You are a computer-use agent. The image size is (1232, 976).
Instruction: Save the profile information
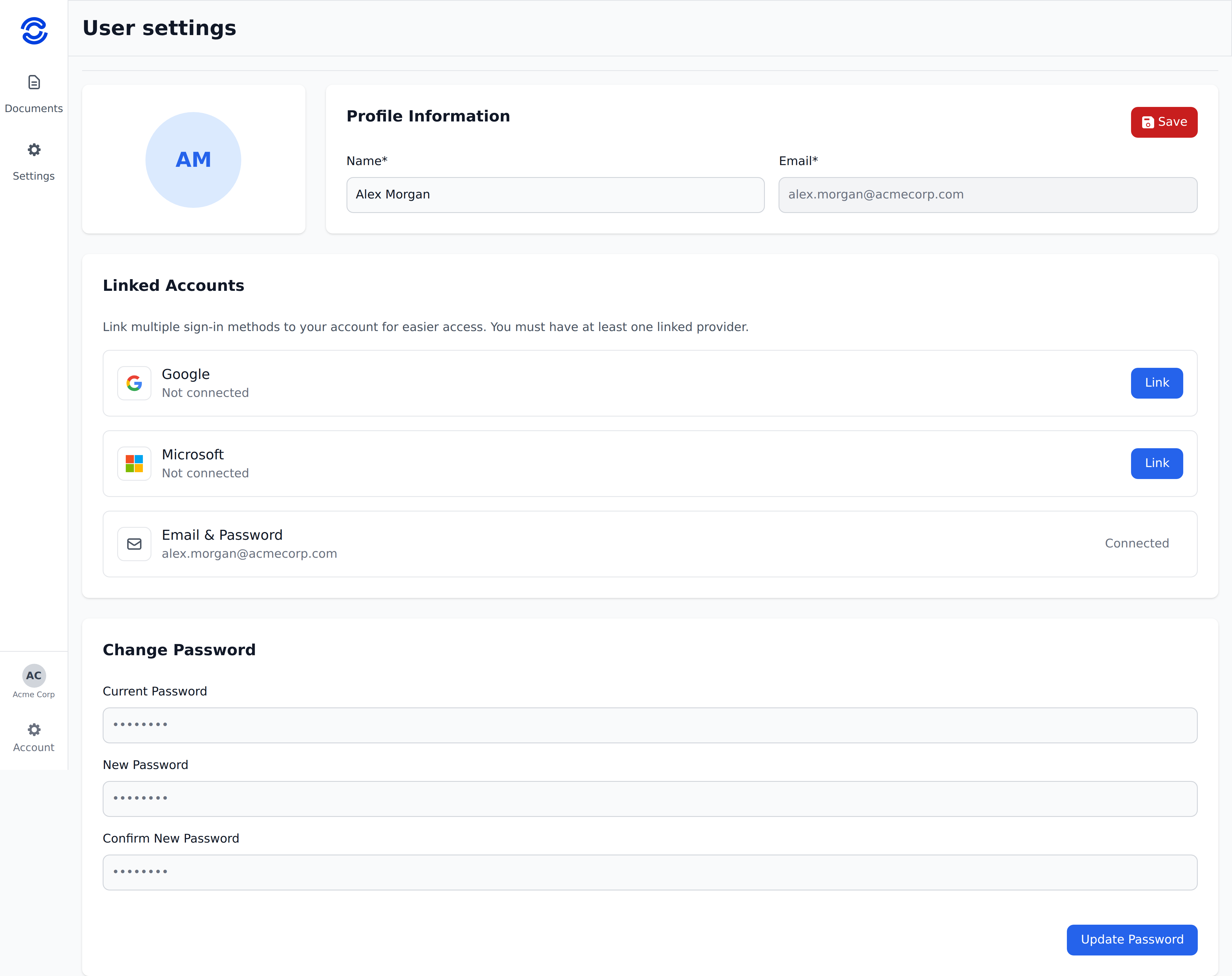1164,122
